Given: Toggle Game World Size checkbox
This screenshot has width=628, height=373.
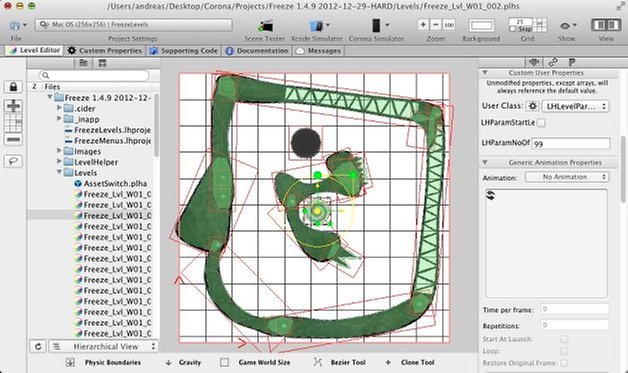Looking at the screenshot, I should [225, 362].
